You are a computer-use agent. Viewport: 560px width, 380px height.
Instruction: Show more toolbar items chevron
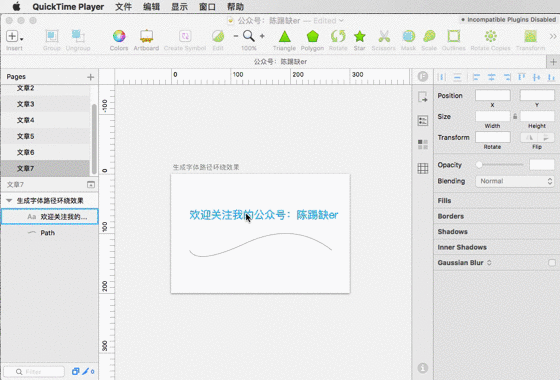pos(553,36)
